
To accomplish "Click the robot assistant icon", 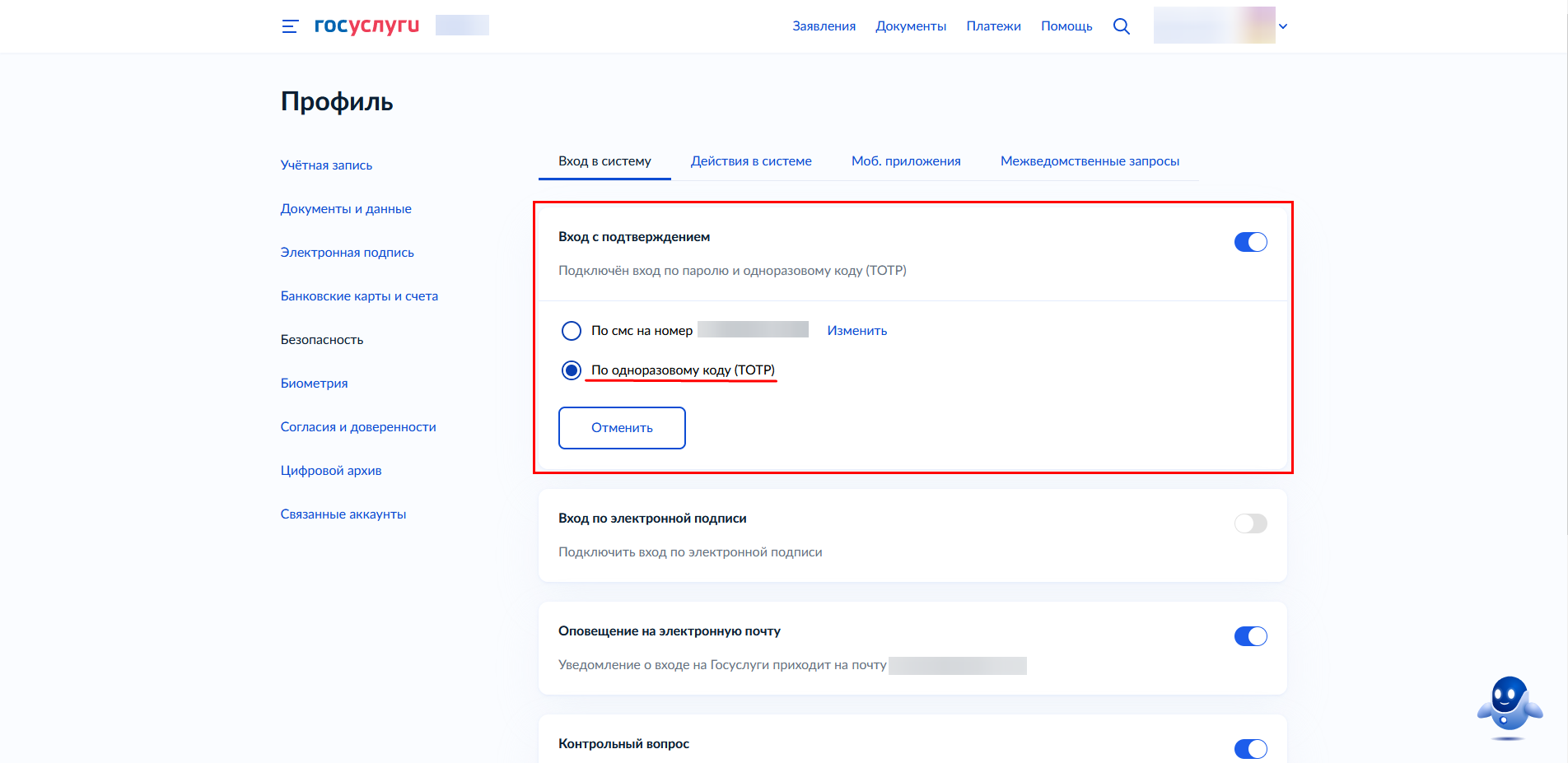I will pos(1510,704).
